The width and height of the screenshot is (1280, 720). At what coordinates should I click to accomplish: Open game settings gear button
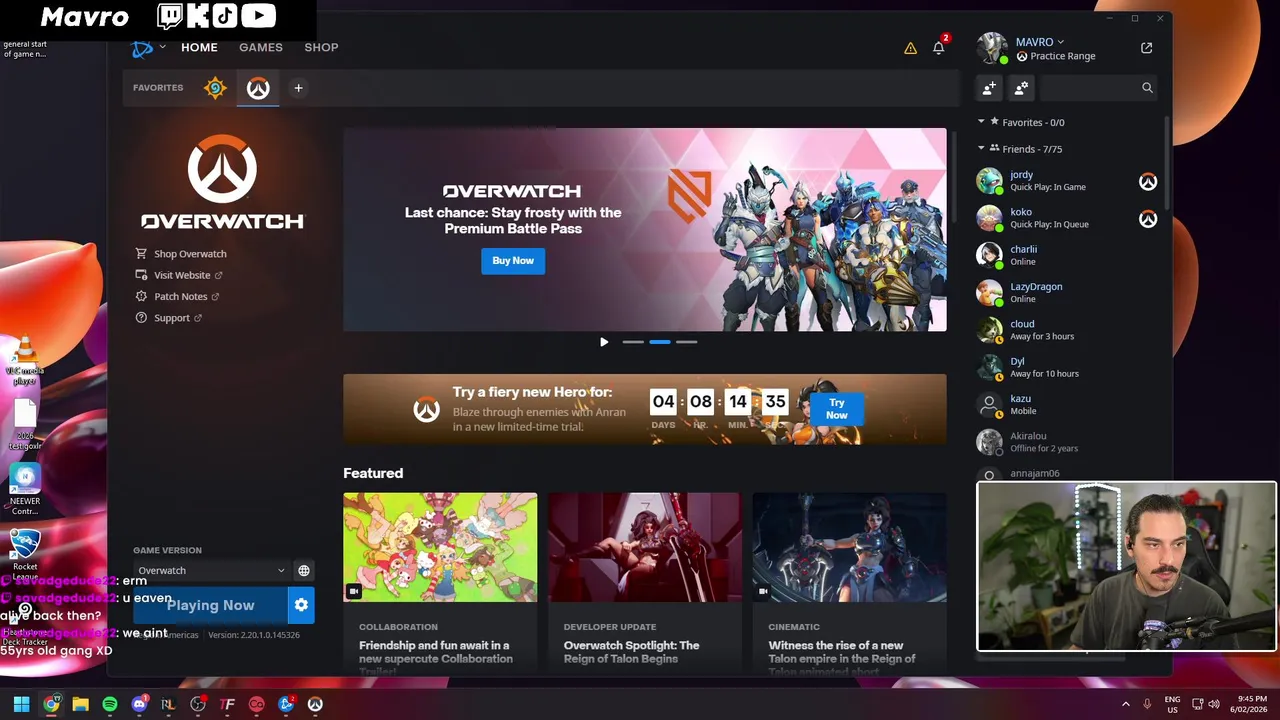pos(301,605)
